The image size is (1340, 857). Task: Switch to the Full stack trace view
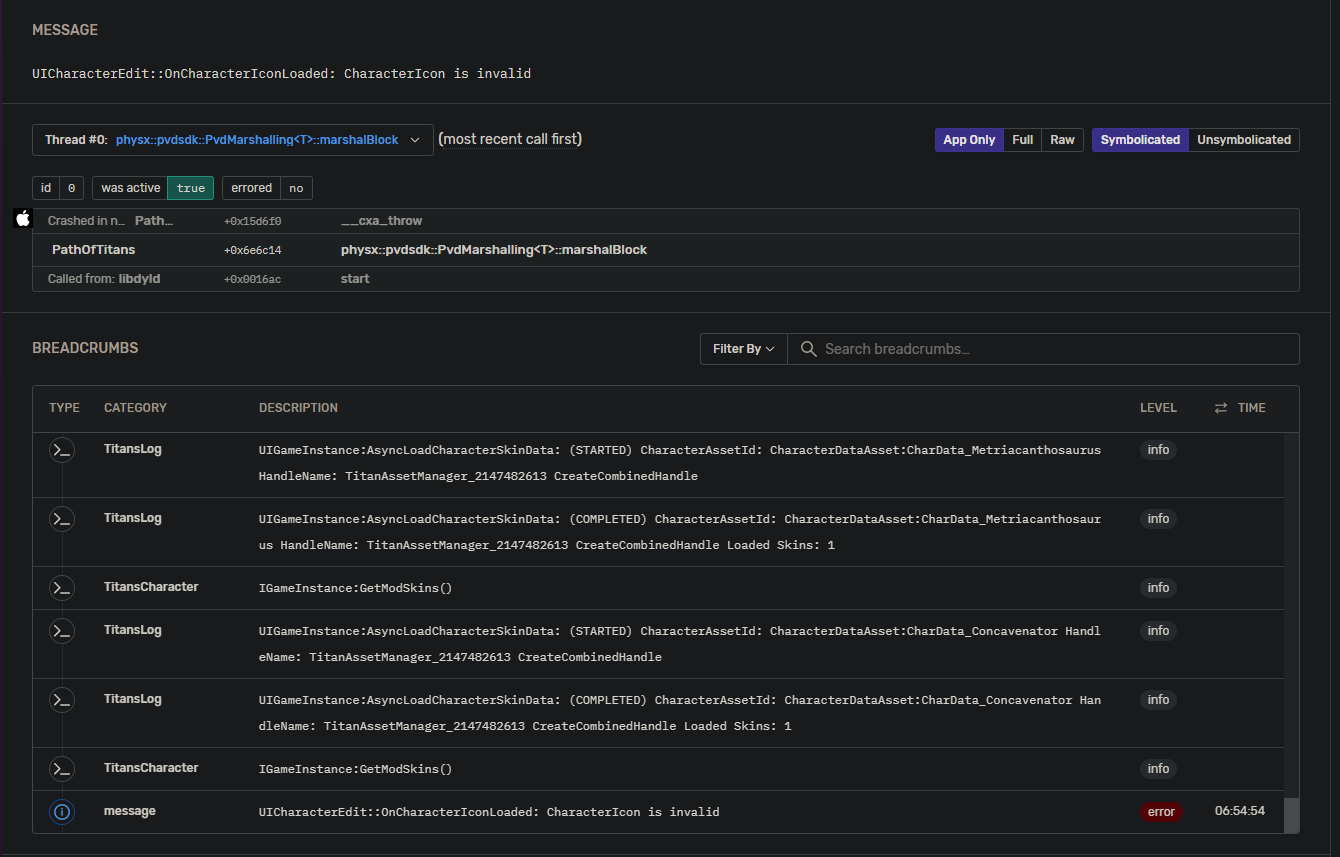1022,139
